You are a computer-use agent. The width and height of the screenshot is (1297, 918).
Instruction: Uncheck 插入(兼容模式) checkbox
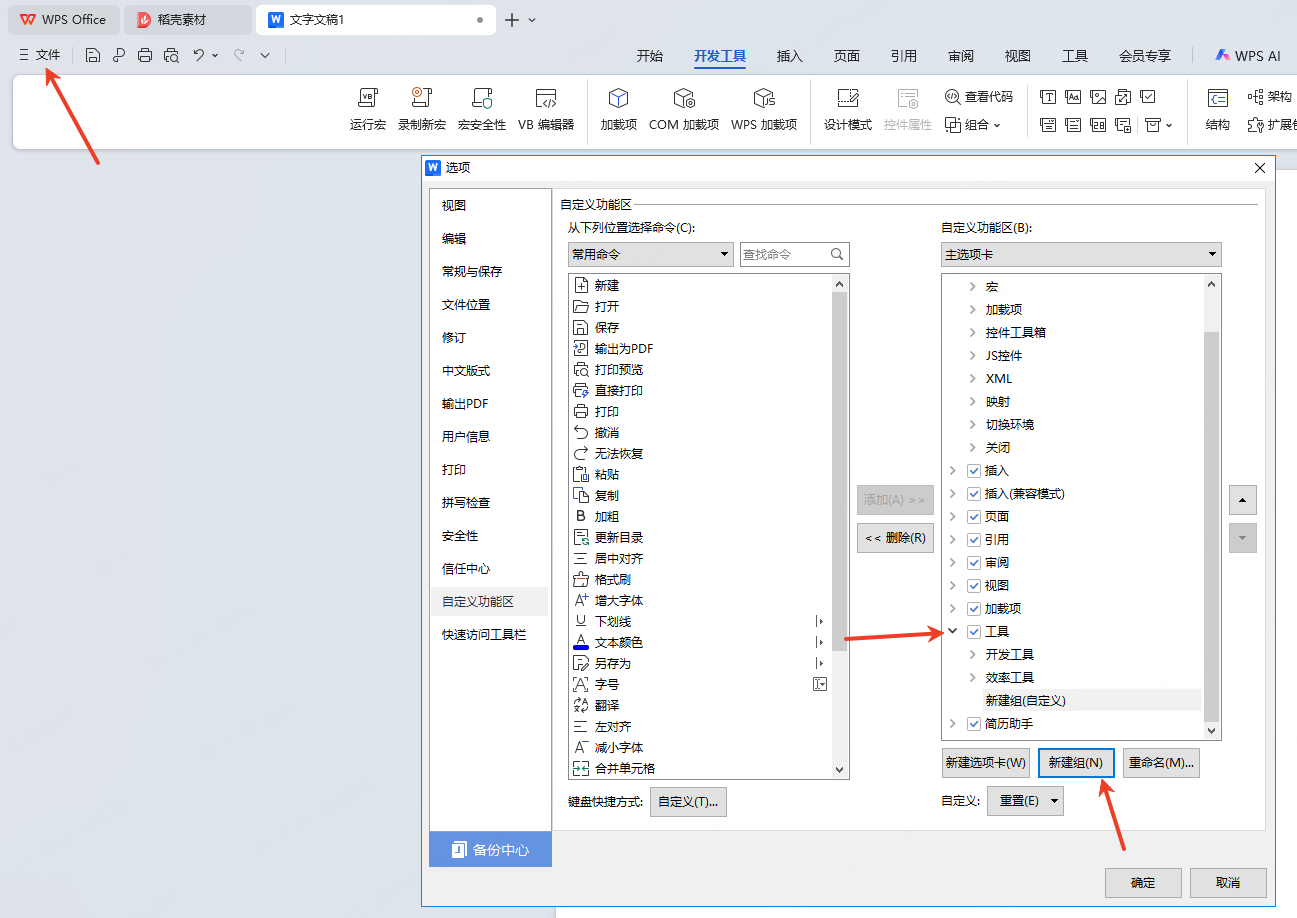pos(974,494)
